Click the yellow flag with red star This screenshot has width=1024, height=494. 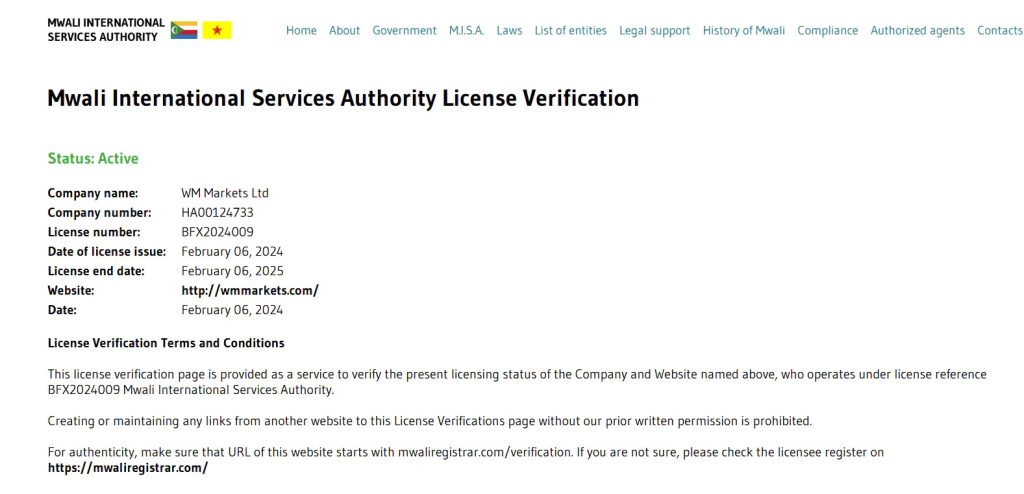pos(217,30)
